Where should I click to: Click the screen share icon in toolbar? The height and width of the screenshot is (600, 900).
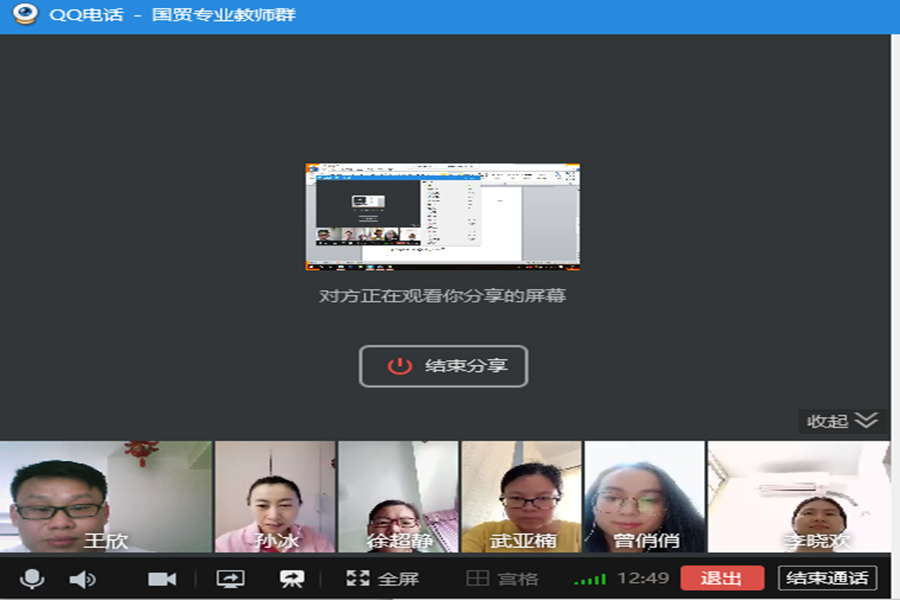tap(230, 579)
